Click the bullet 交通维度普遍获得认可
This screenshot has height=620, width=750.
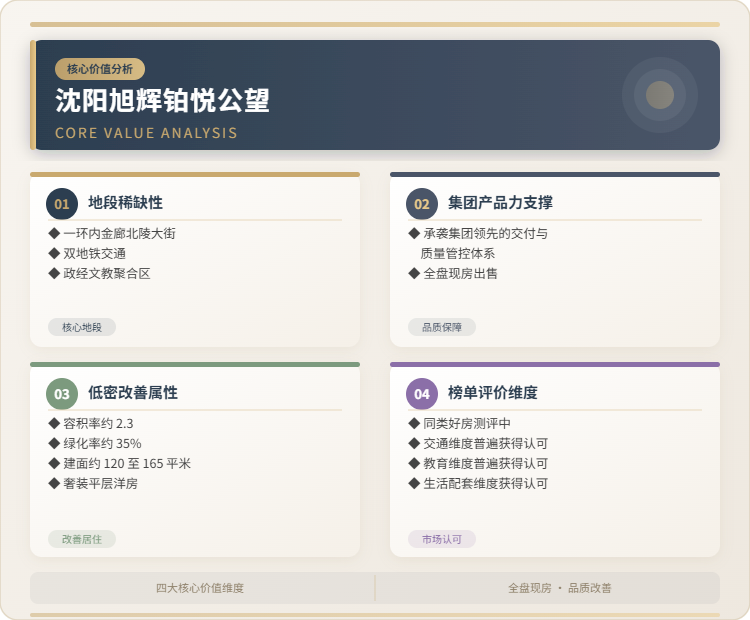pyautogui.click(x=478, y=443)
